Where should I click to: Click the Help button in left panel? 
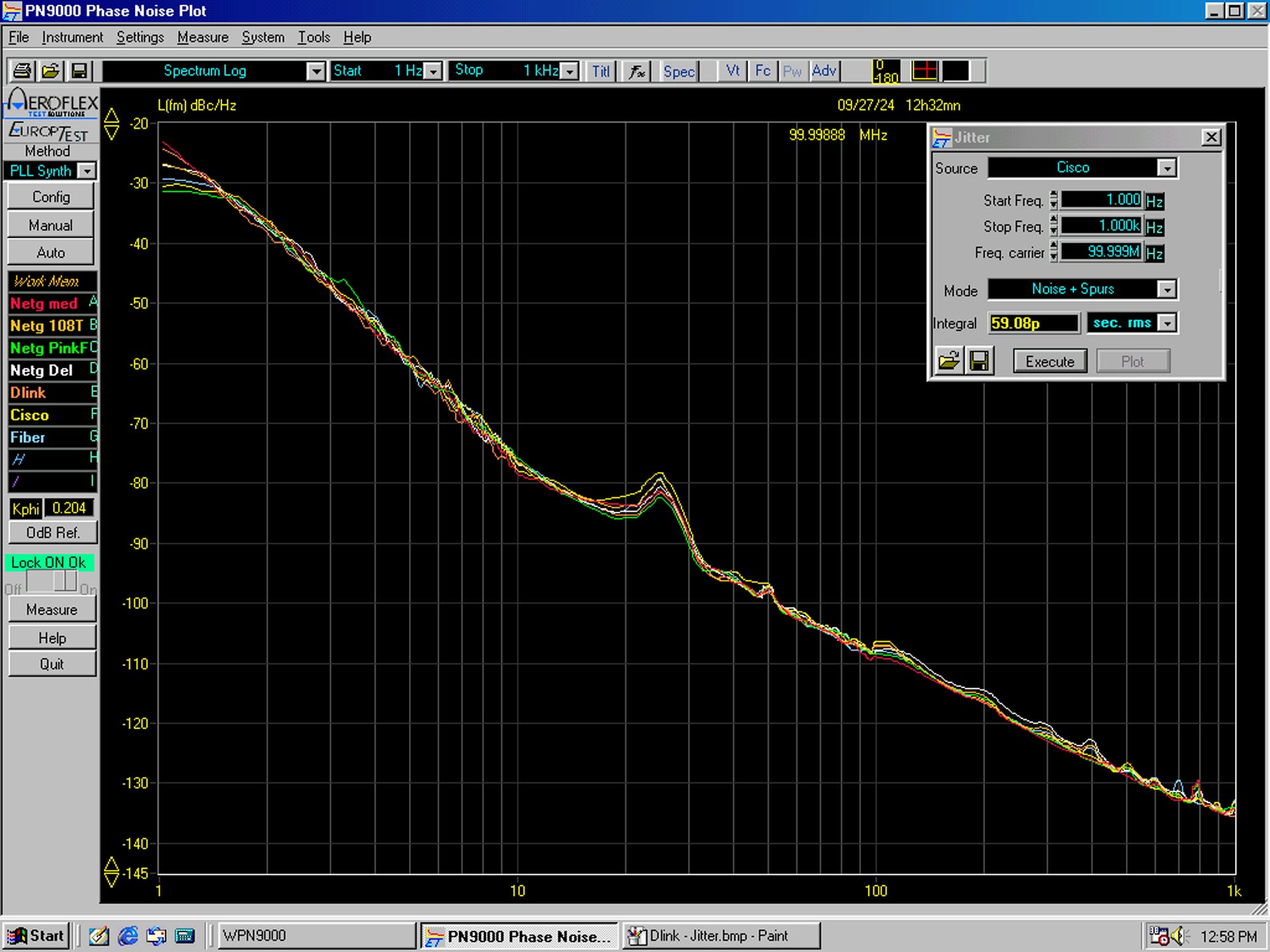pos(52,638)
